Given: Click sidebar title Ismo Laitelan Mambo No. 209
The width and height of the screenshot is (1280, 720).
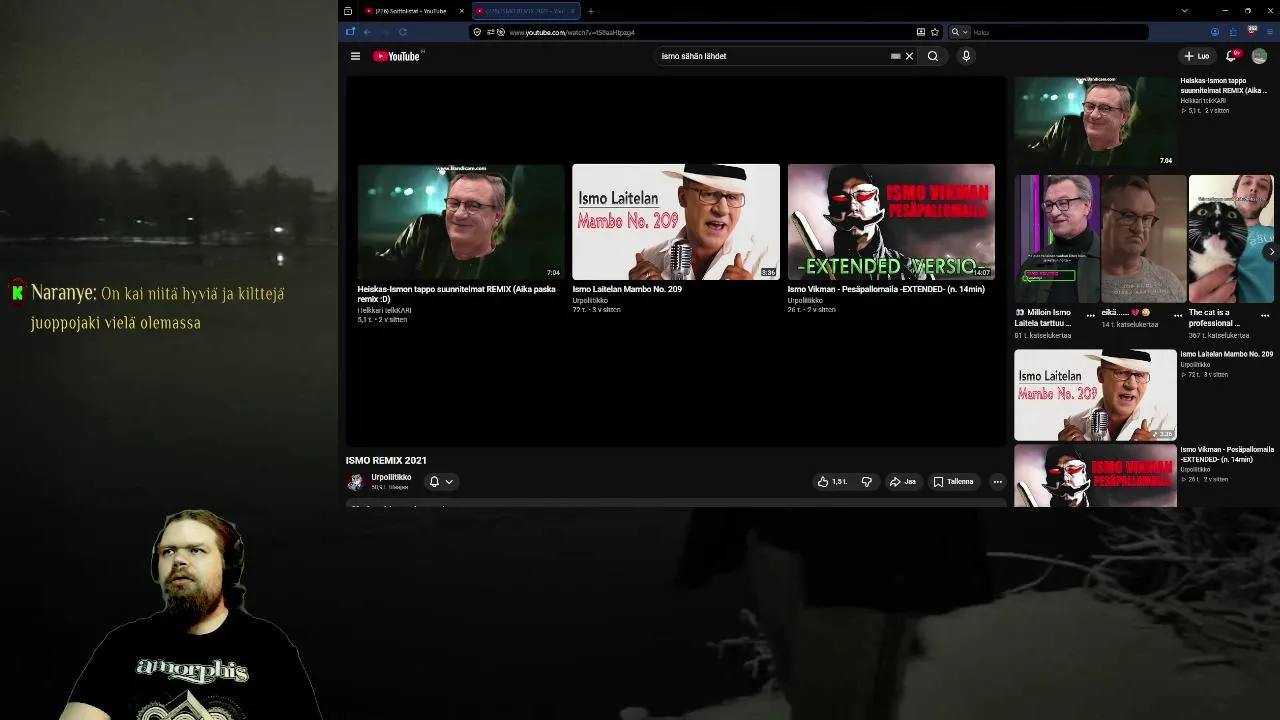Looking at the screenshot, I should 1226,354.
